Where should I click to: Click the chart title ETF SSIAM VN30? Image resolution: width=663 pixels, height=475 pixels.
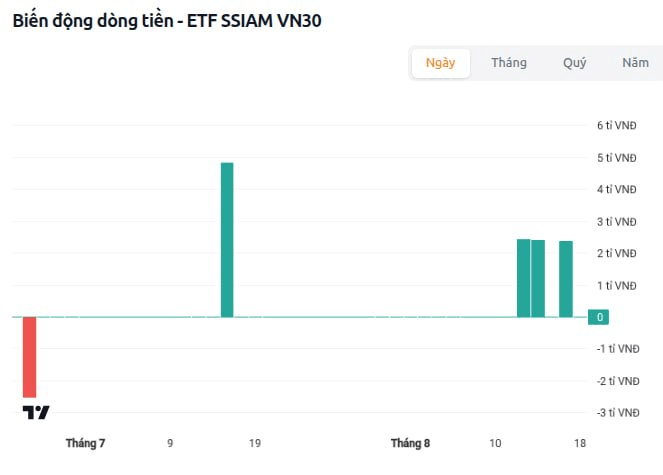coord(254,21)
